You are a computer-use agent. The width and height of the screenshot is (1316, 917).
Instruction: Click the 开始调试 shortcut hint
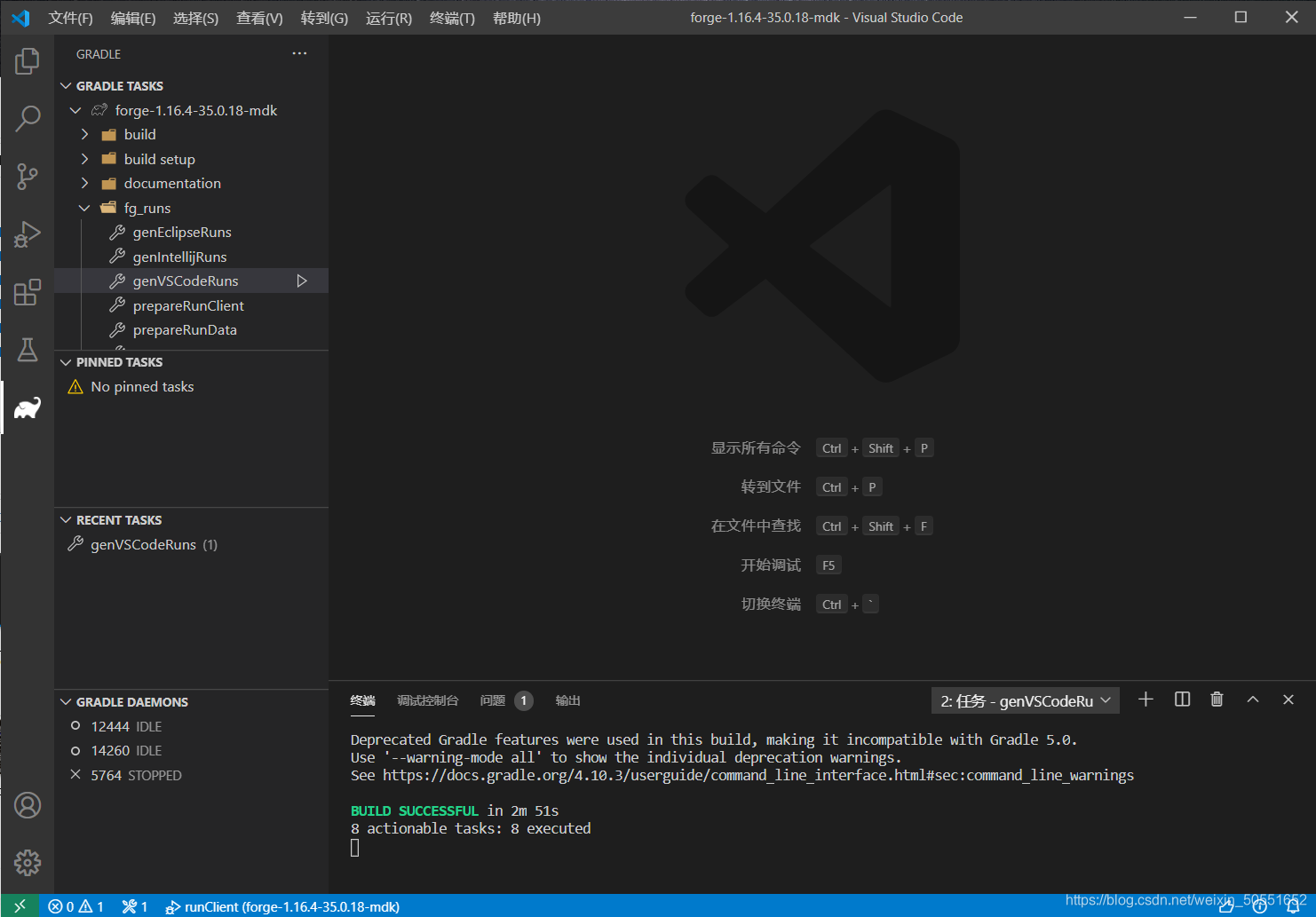click(x=771, y=565)
